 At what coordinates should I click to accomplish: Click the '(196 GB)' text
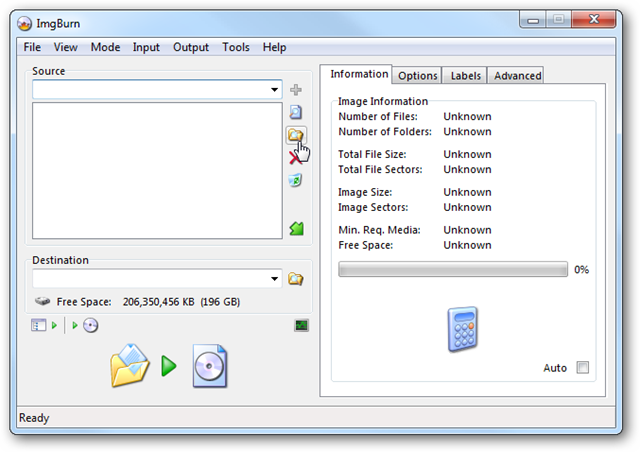[220, 302]
